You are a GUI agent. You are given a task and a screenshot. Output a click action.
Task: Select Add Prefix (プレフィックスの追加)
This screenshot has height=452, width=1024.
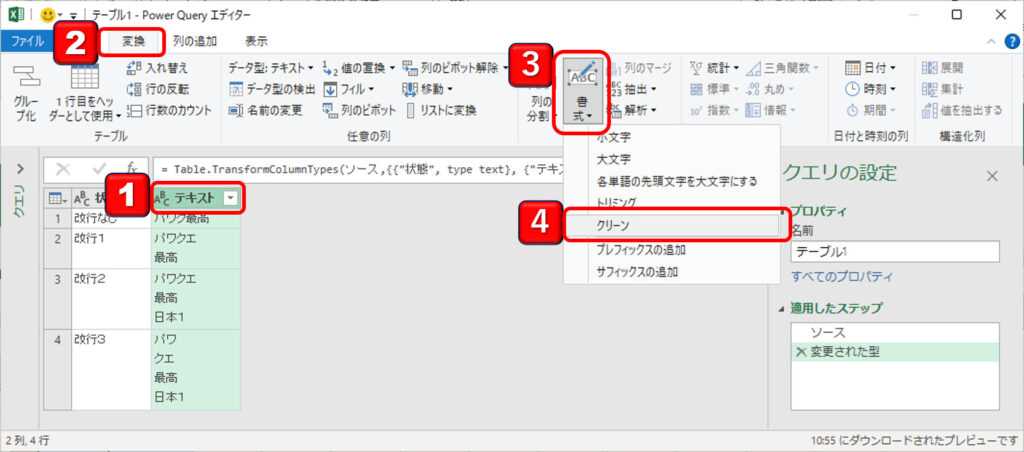pos(672,250)
